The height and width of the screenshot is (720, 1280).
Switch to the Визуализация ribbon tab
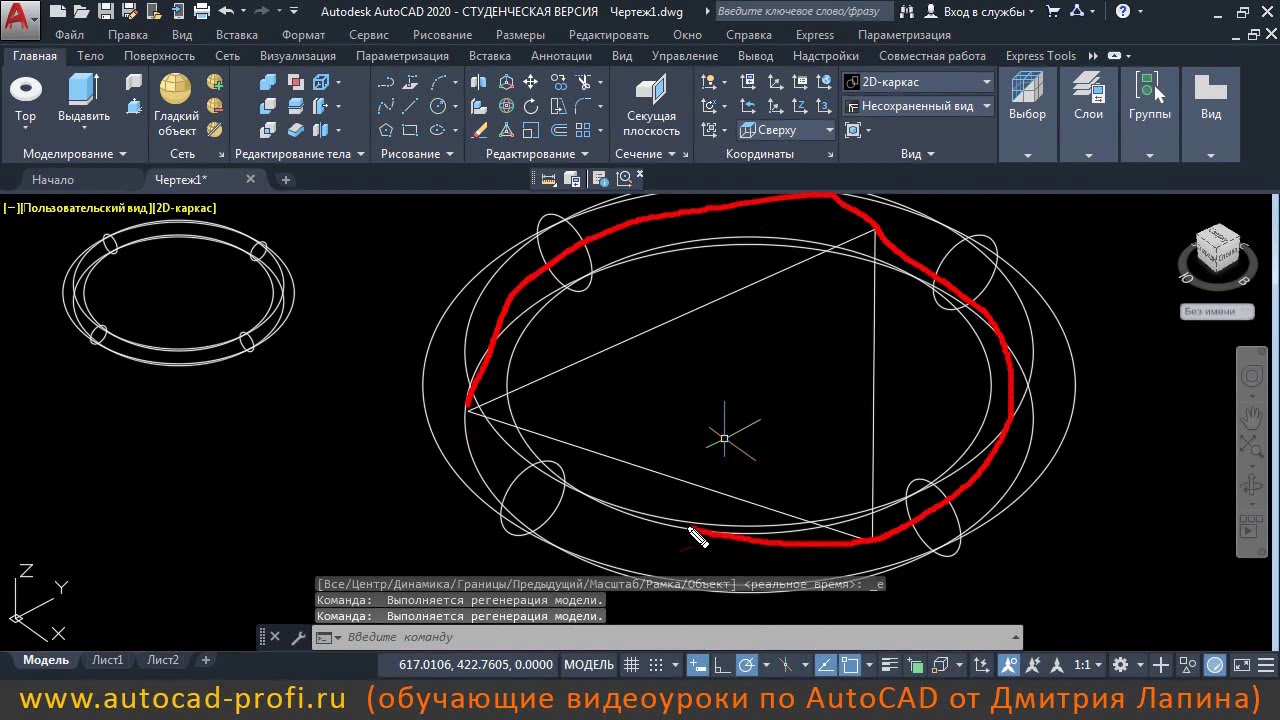298,56
